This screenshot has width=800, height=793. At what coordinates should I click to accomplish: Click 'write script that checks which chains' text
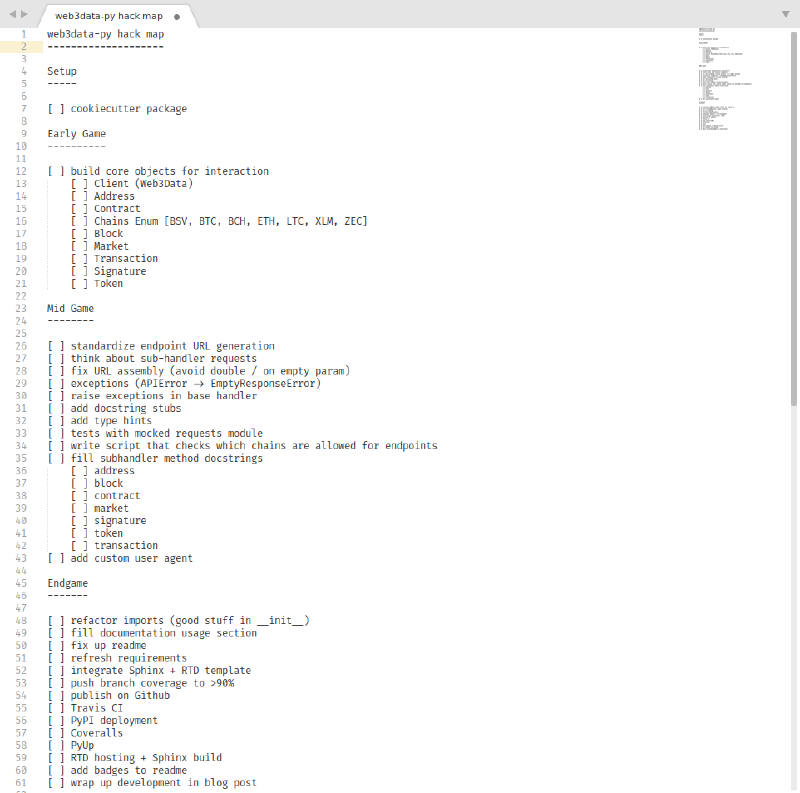pyautogui.click(x=254, y=446)
